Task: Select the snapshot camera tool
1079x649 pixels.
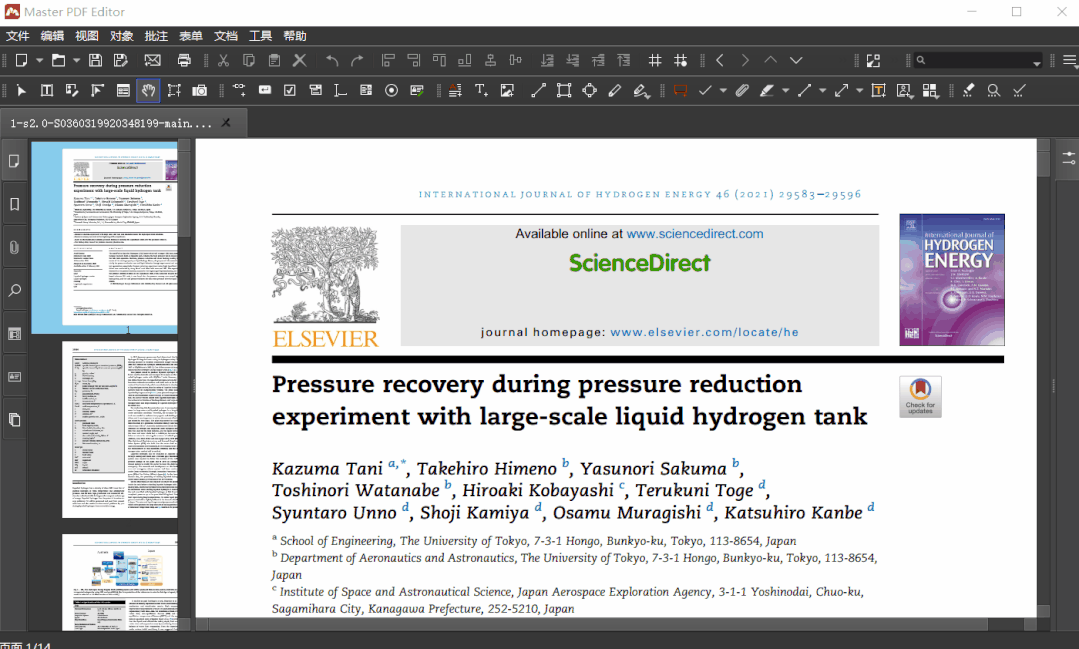Action: 200,90
